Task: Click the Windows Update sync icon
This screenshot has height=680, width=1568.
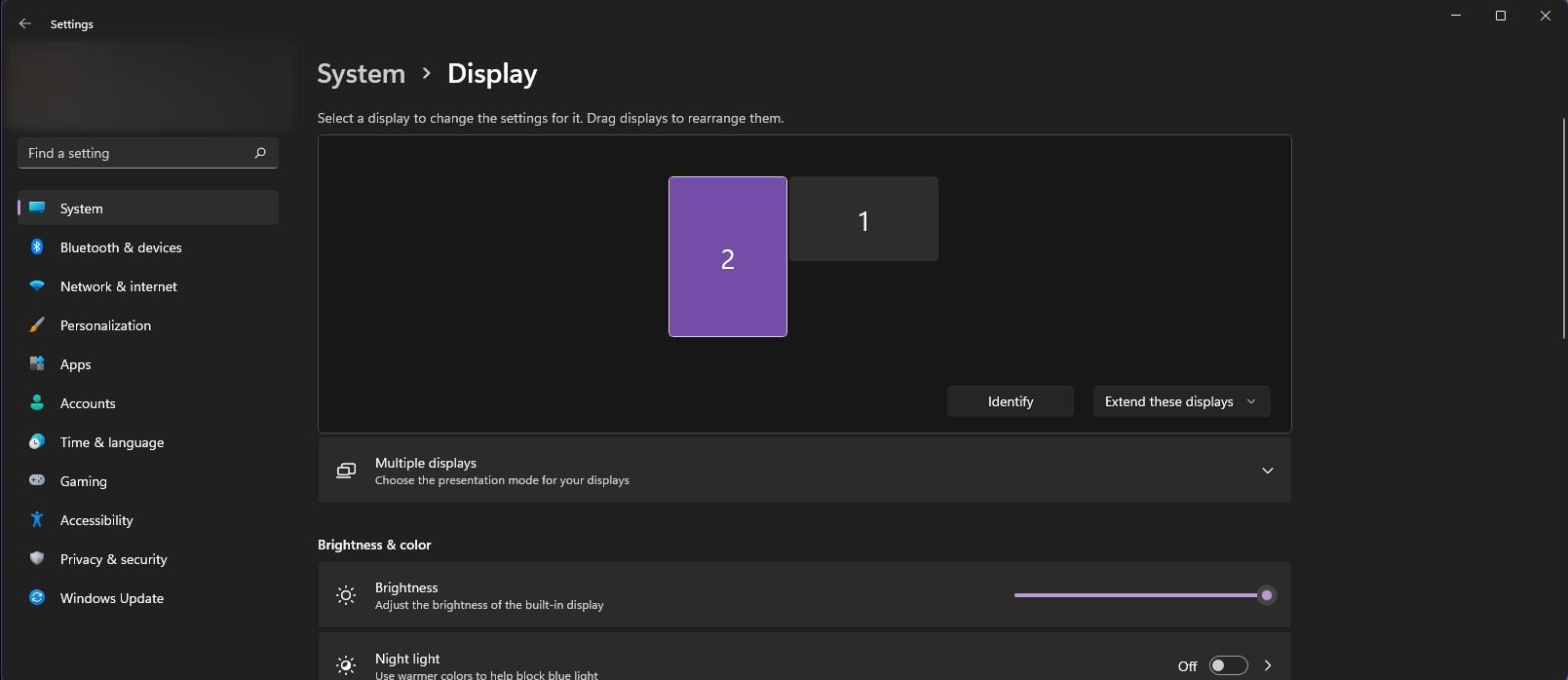Action: (37, 598)
